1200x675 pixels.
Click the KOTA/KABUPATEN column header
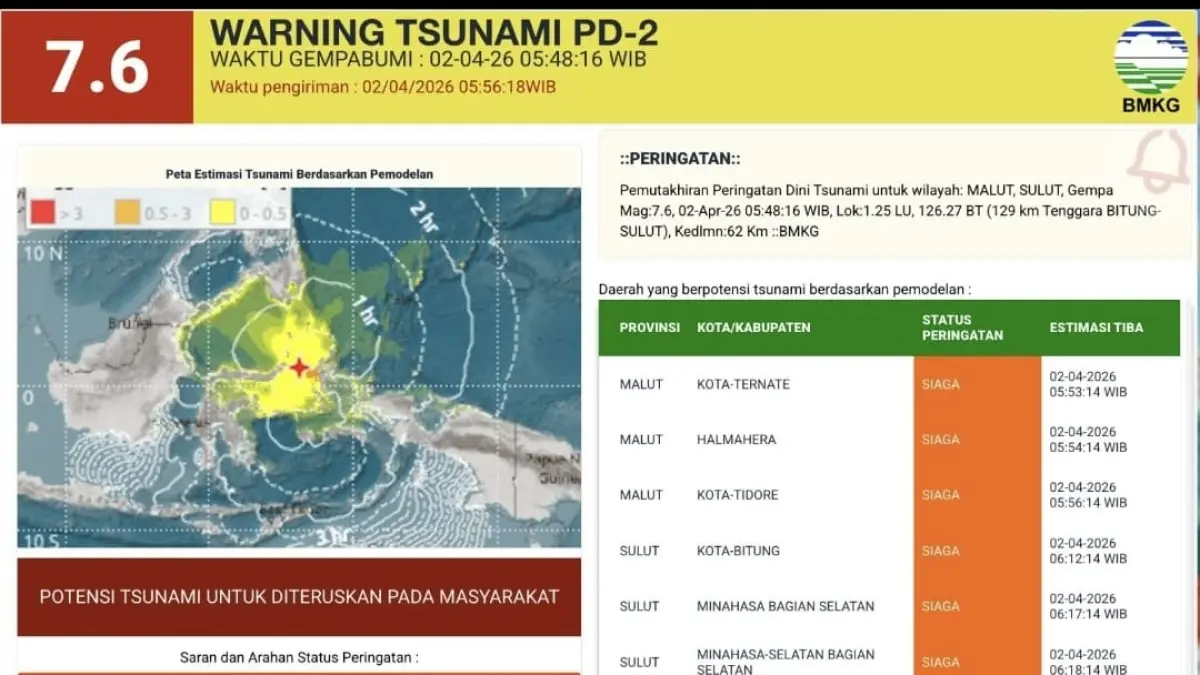tap(753, 328)
